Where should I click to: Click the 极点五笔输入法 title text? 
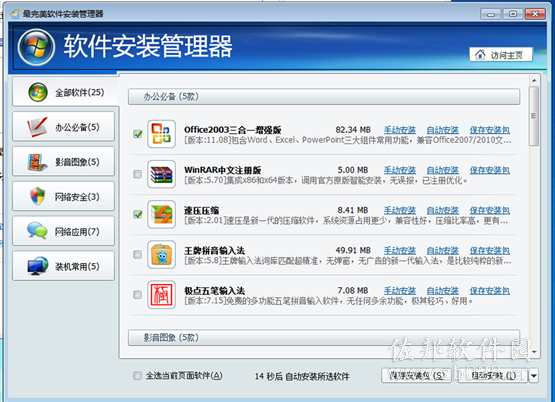tap(214, 291)
